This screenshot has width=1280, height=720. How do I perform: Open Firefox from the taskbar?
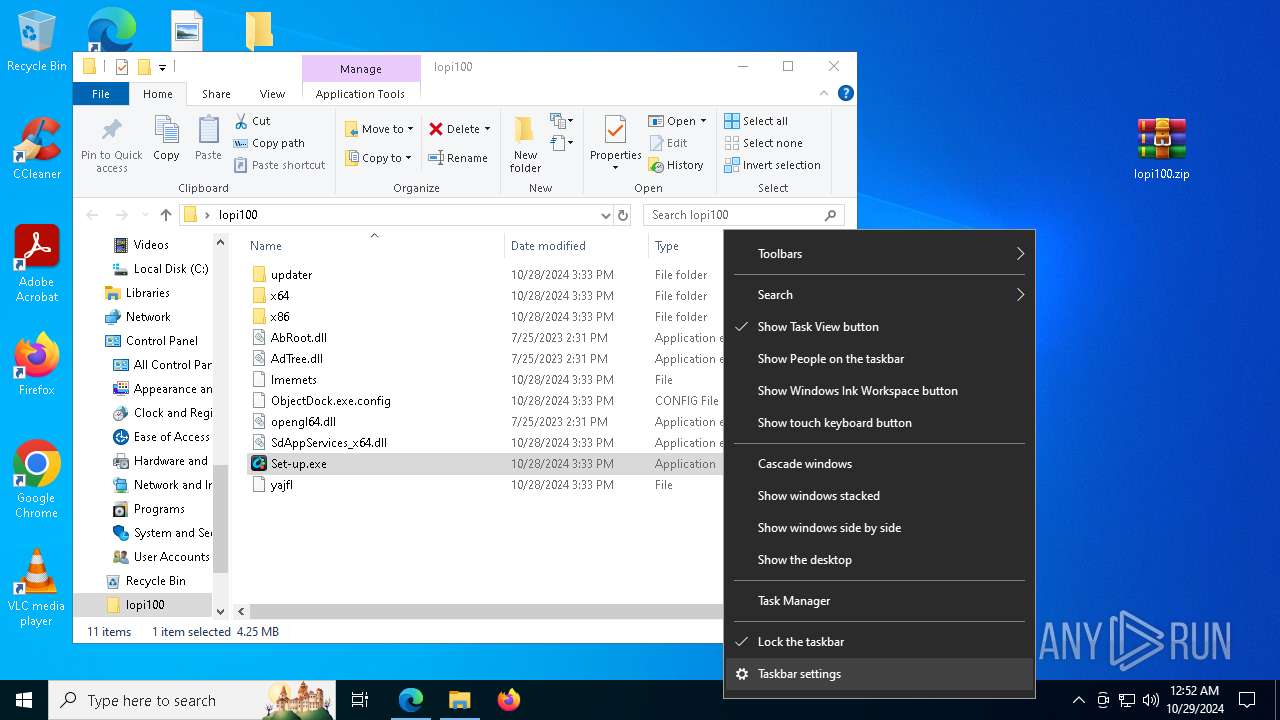(509, 700)
